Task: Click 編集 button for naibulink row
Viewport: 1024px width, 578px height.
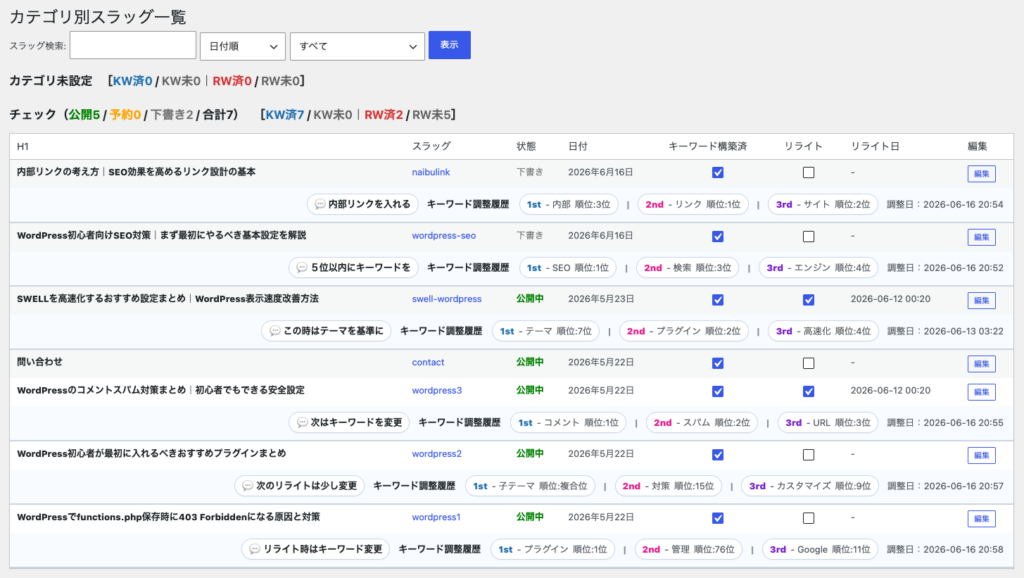Action: click(x=982, y=174)
